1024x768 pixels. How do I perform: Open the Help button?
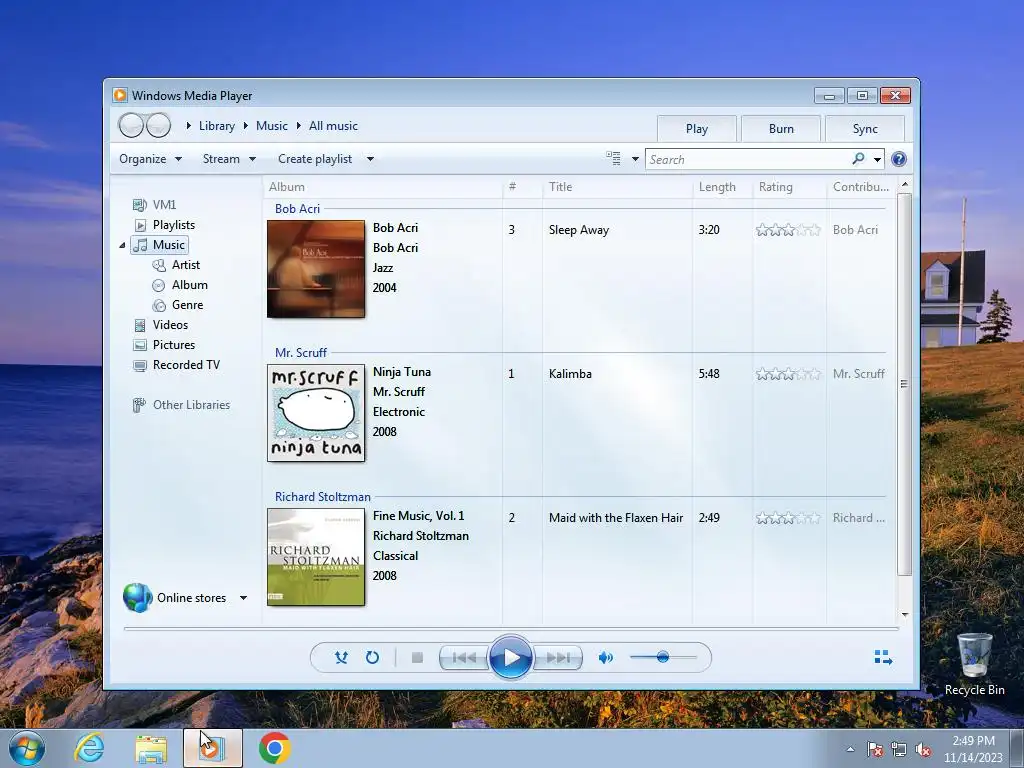click(899, 159)
